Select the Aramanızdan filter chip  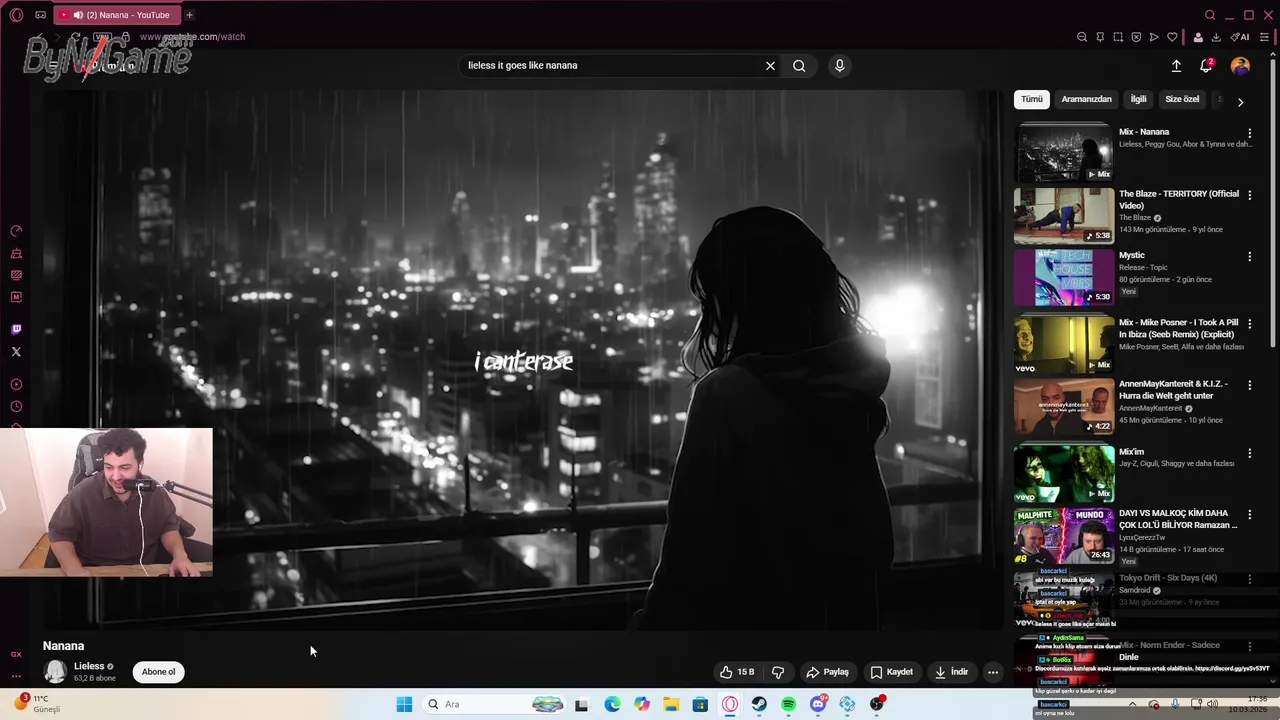[x=1086, y=99]
